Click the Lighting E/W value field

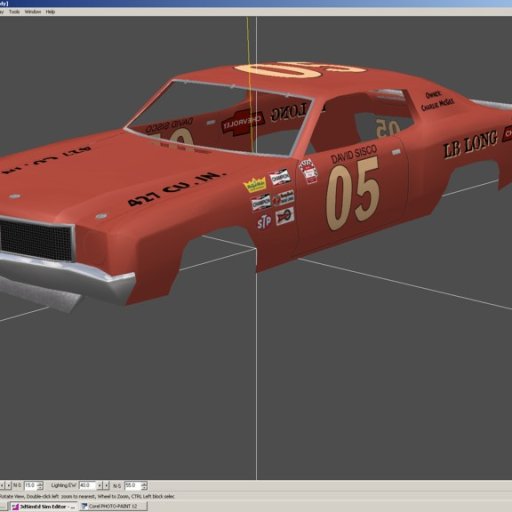click(x=87, y=485)
